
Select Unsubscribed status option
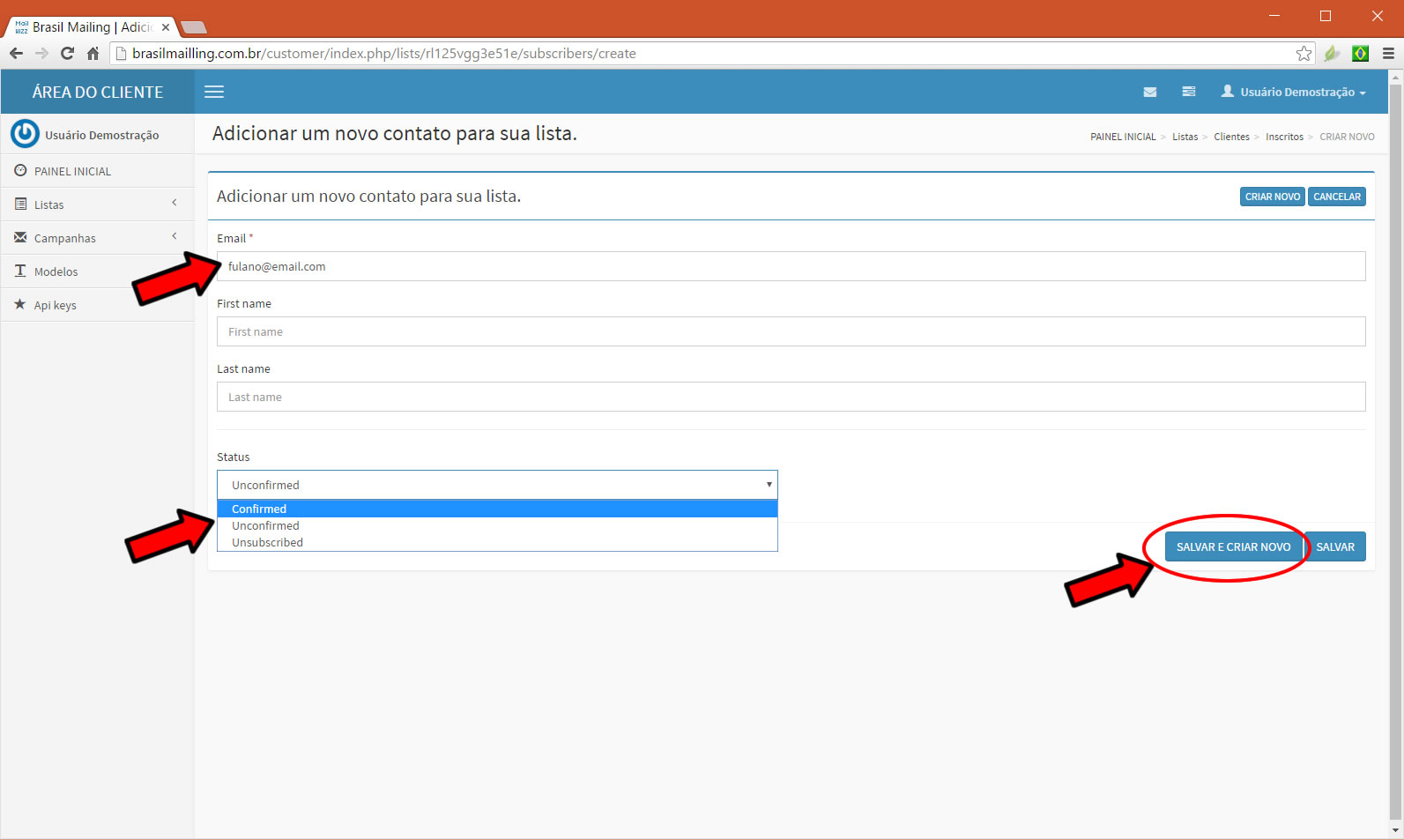tap(497, 542)
